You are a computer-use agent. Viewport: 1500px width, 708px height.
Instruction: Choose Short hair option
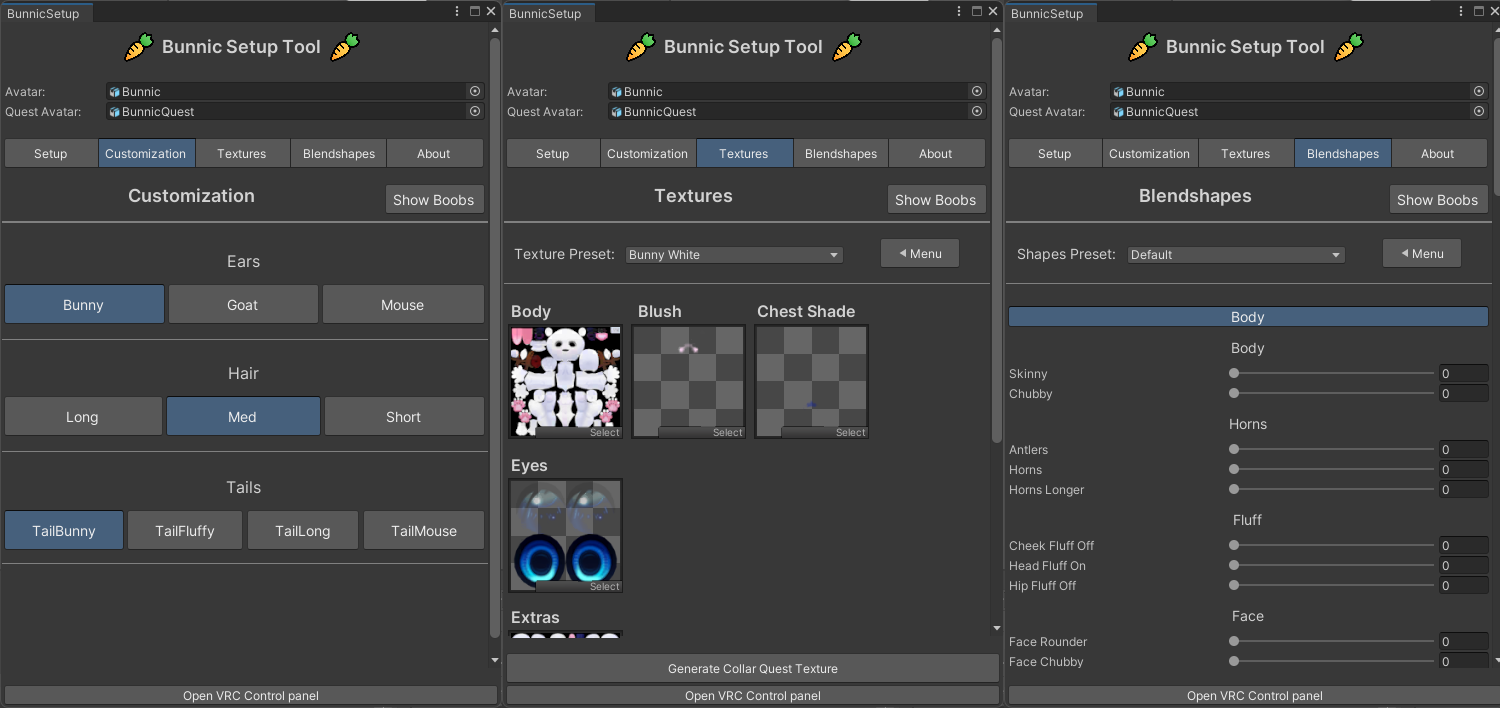[404, 416]
